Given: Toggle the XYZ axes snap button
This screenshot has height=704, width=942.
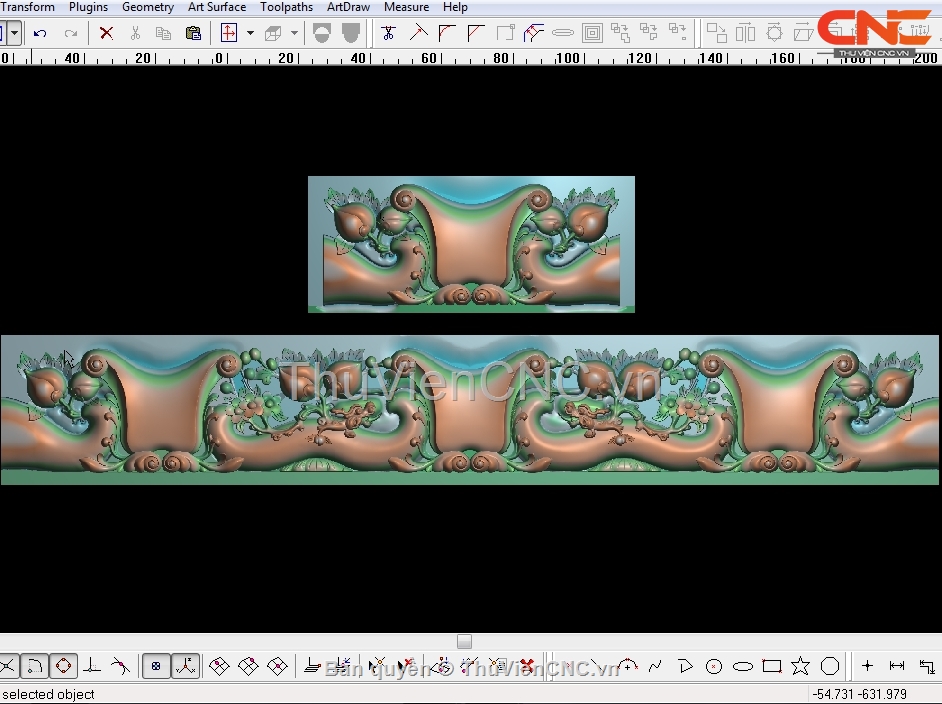Looking at the screenshot, I should pyautogui.click(x=185, y=666).
